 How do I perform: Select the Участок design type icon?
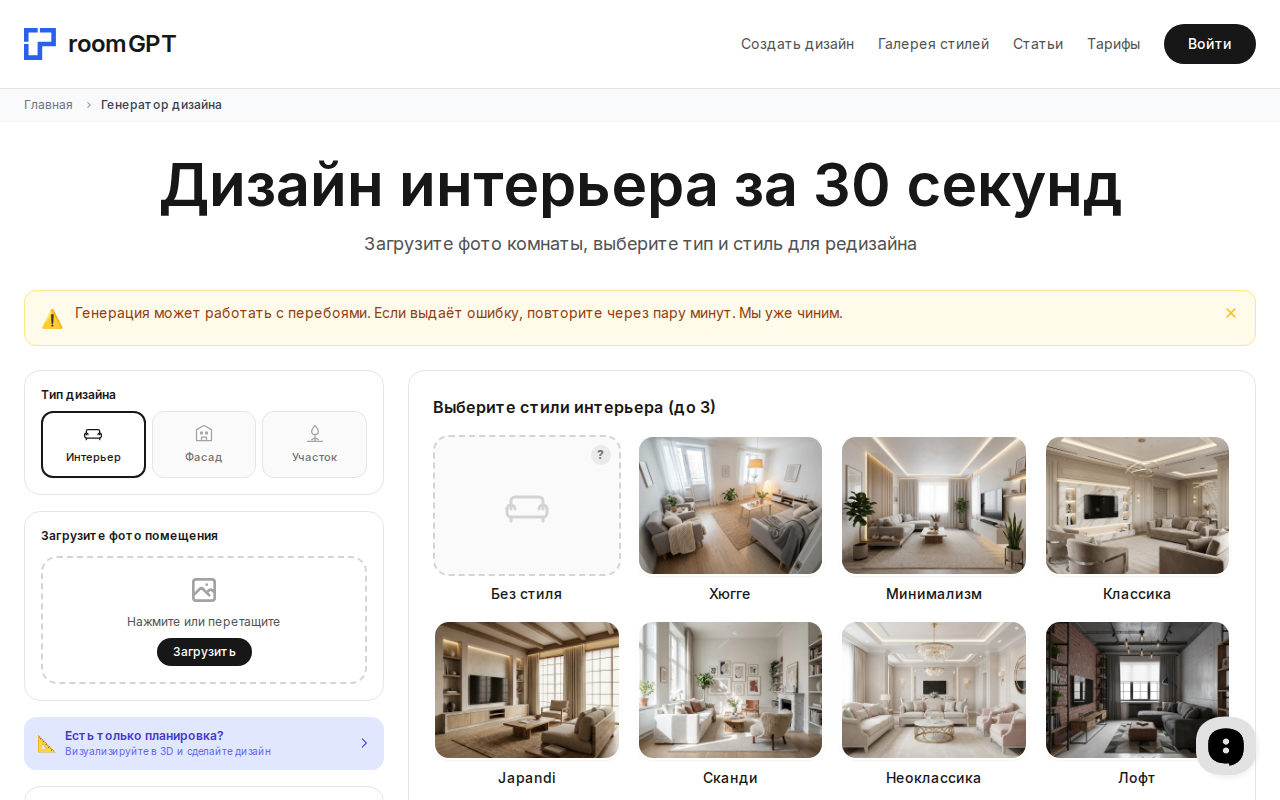tap(314, 432)
